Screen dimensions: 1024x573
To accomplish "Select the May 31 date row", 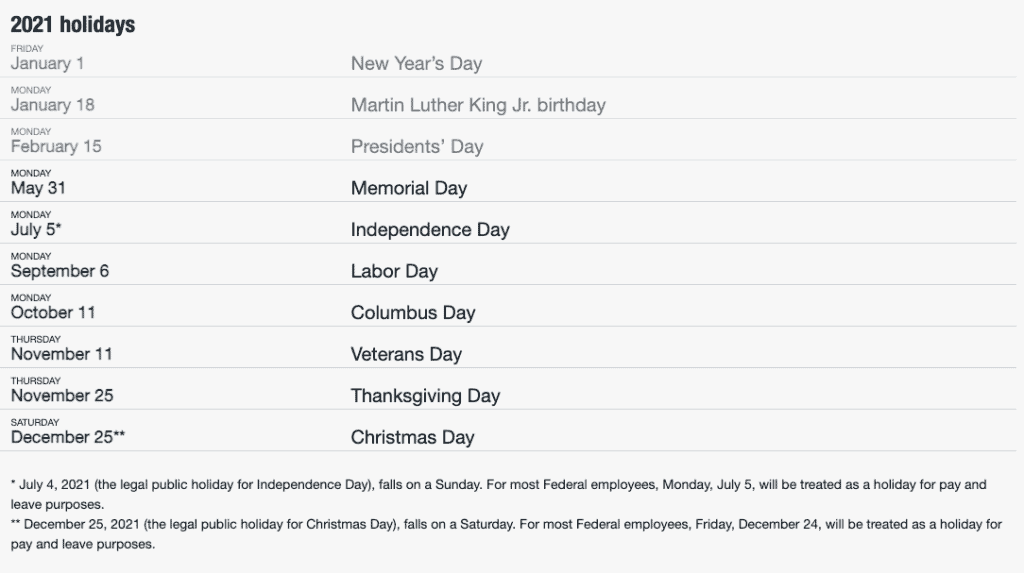I will tap(38, 188).
